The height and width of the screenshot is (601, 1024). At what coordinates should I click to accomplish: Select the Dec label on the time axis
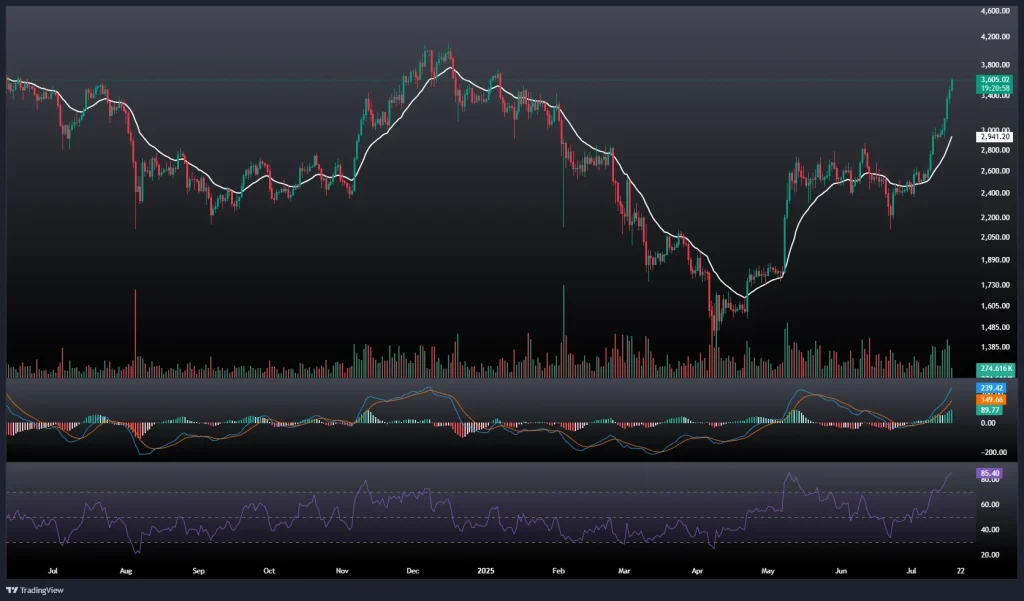coord(412,570)
